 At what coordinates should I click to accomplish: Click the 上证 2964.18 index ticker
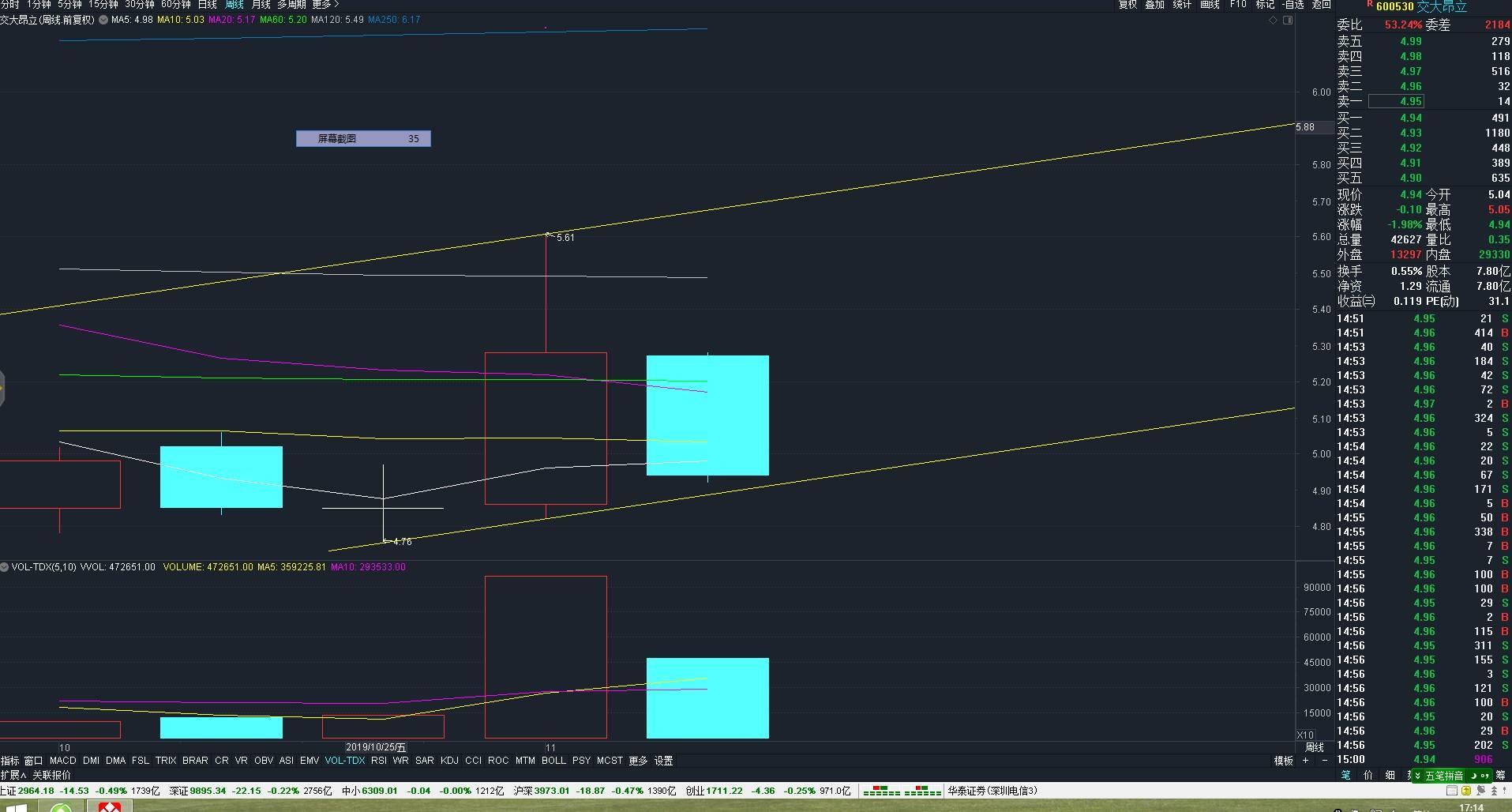tap(81, 791)
